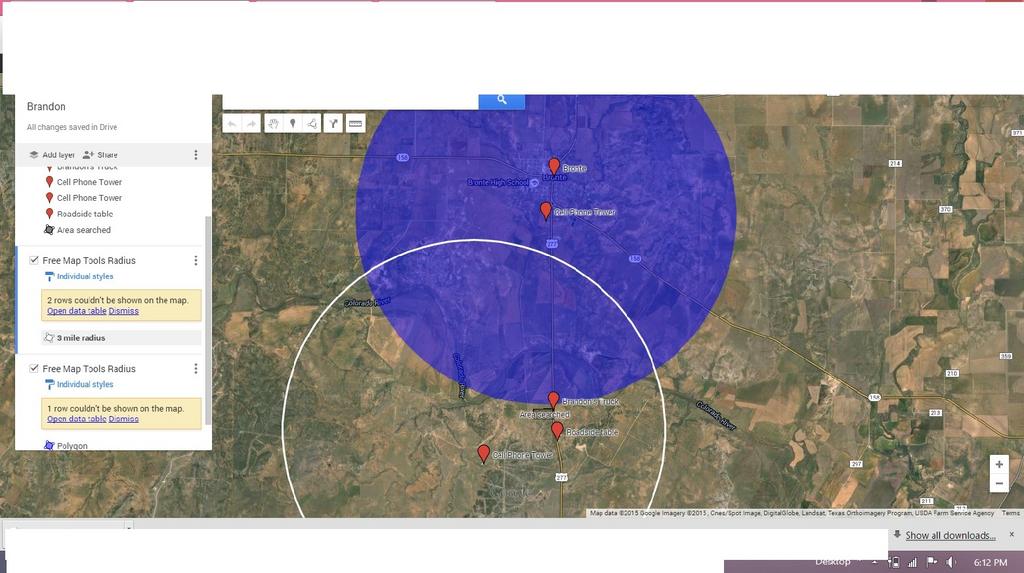Select the measure distances ruler tool
This screenshot has width=1024, height=573.
coord(355,124)
